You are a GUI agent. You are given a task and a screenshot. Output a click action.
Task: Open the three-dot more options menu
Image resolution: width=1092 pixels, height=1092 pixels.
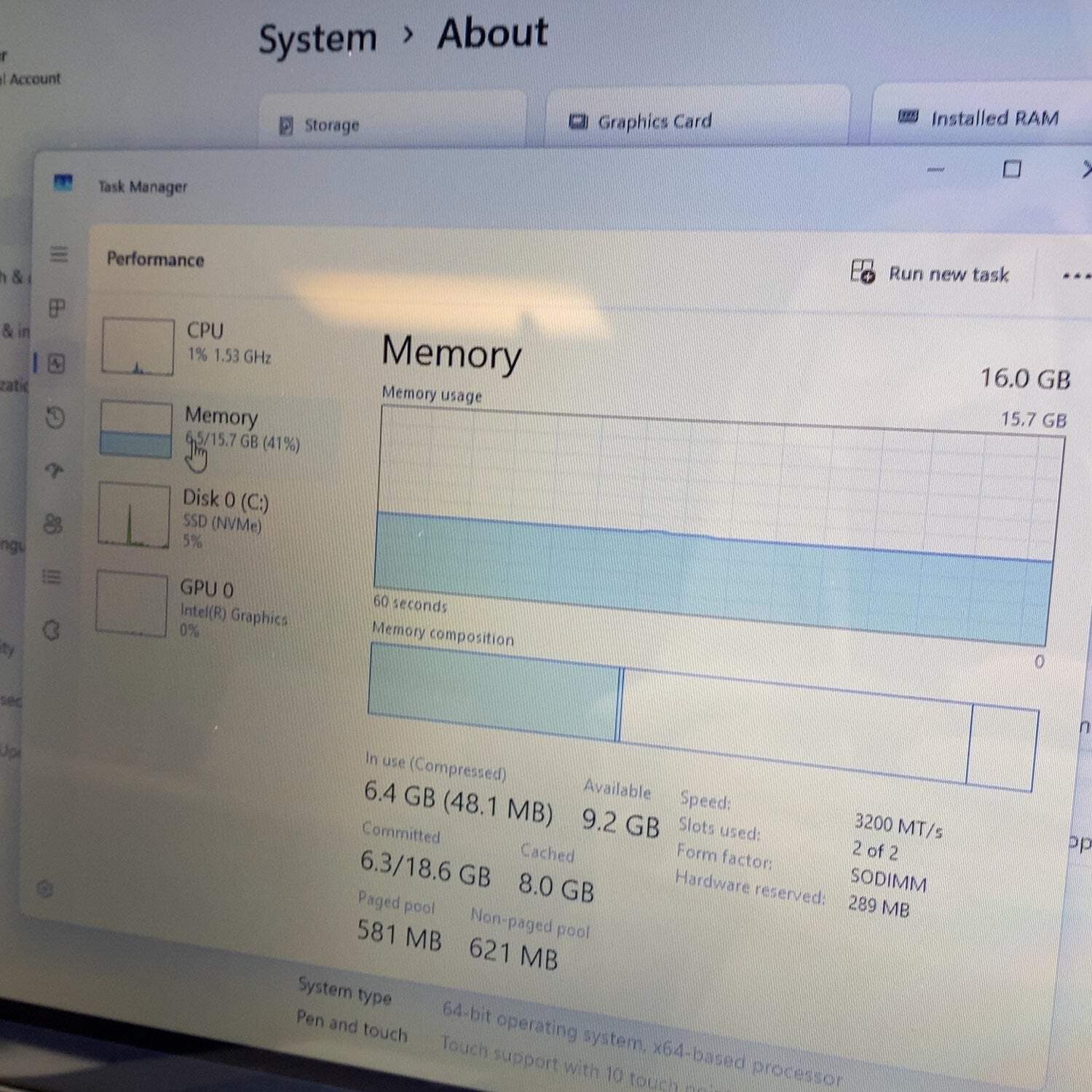coord(1076,276)
